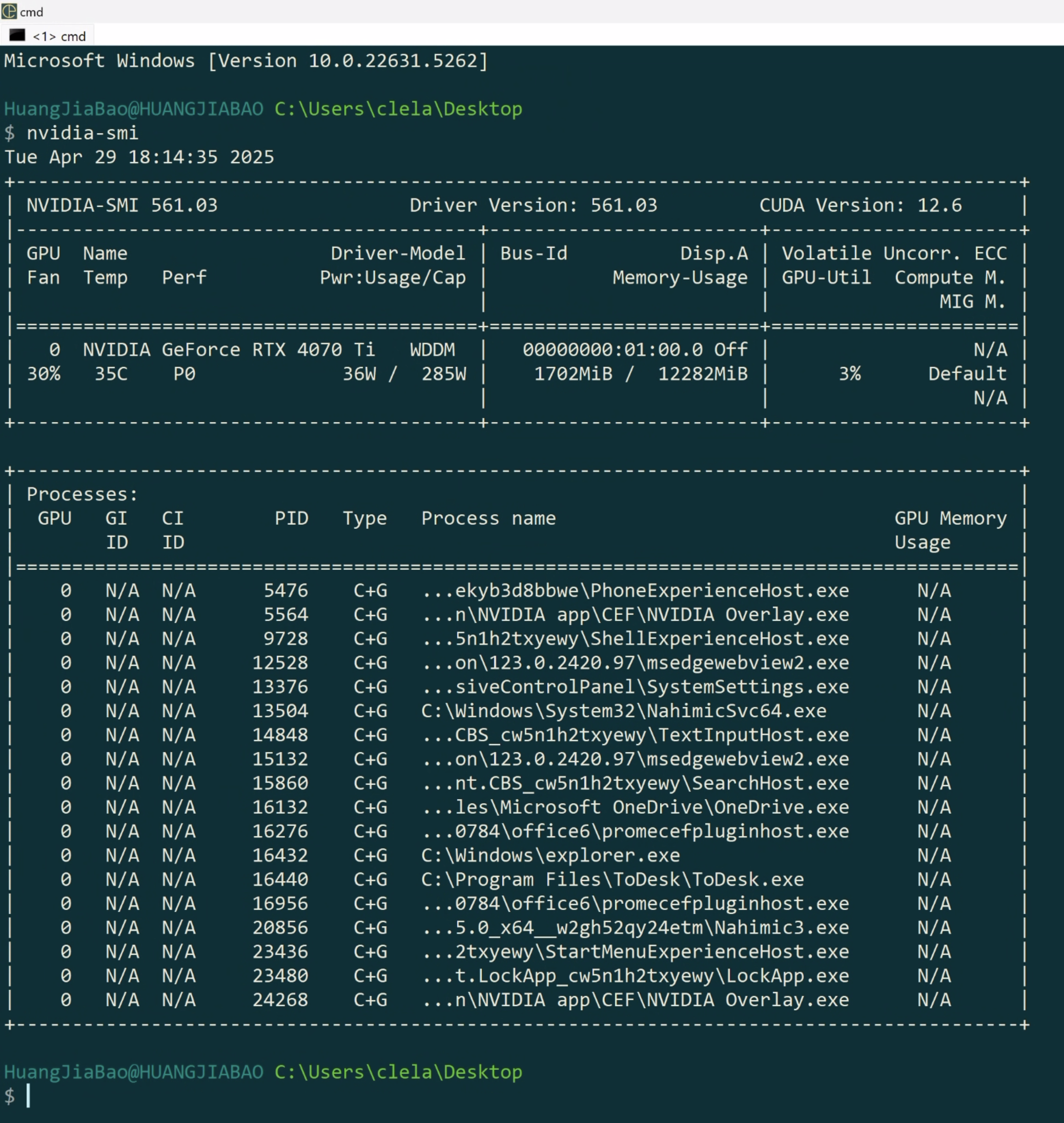This screenshot has width=1064, height=1123.
Task: Select the '<1> cmd' console tab
Action: coord(48,36)
